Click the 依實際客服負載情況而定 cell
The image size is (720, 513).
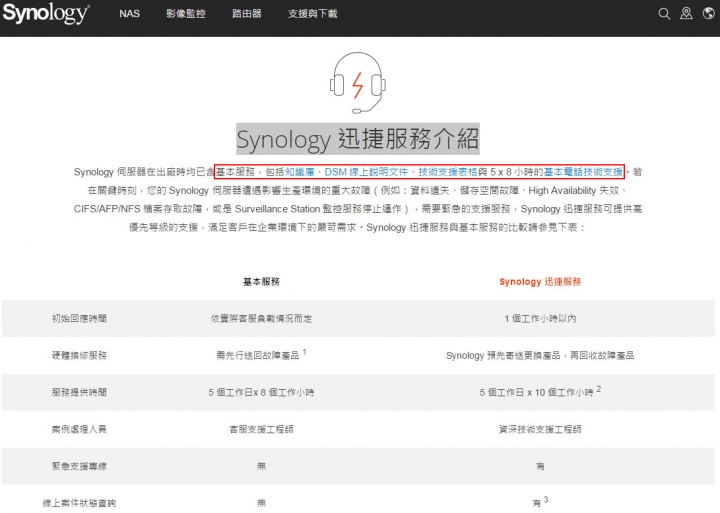click(261, 318)
